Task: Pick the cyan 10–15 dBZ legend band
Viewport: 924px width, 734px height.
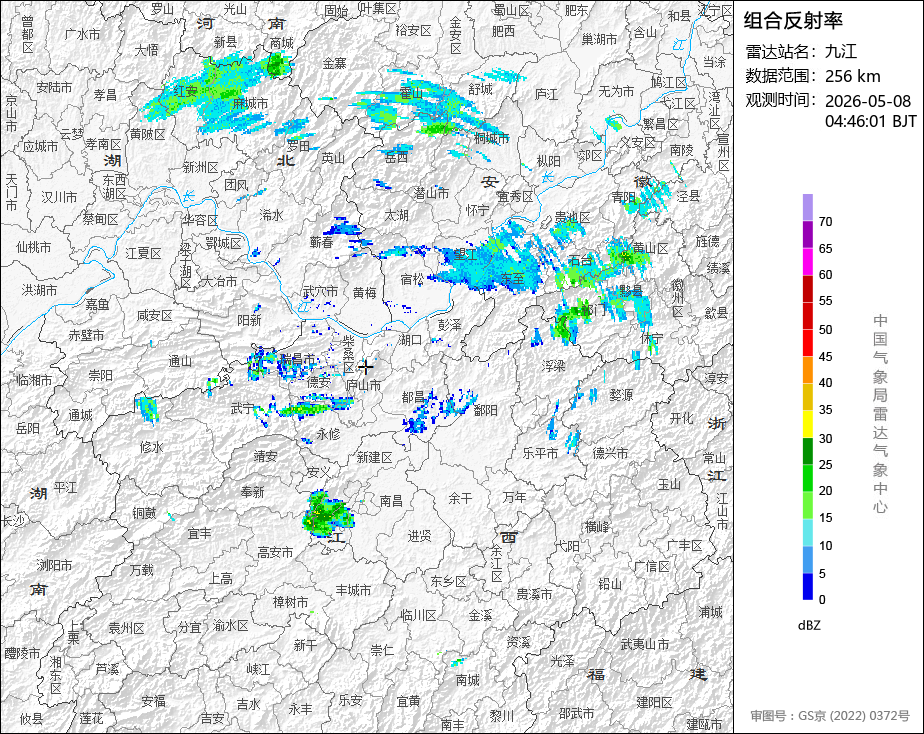Action: 807,532
